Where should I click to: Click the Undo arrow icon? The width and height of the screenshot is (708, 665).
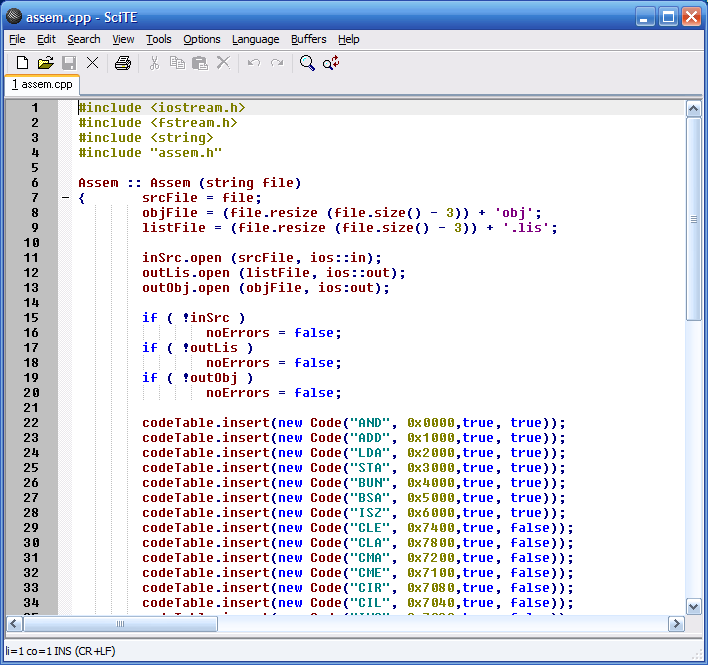[254, 63]
